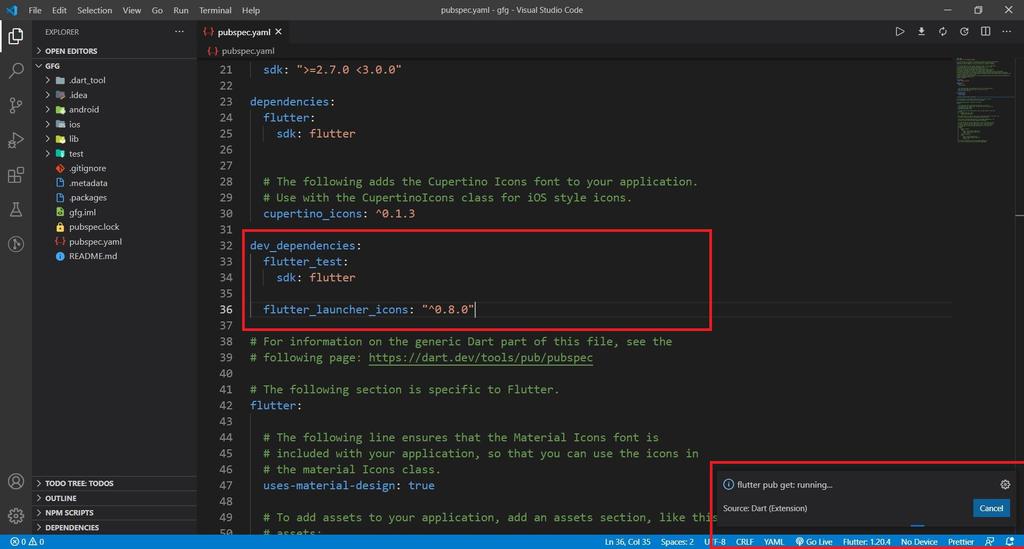This screenshot has height=549, width=1024.
Task: Expand the .idea folder
Action: (x=114, y=95)
